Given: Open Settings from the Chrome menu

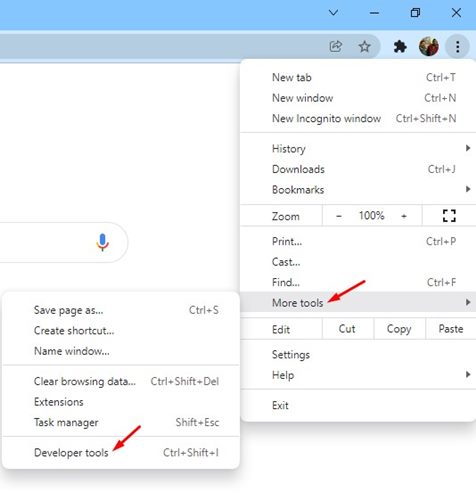Looking at the screenshot, I should [357, 354].
